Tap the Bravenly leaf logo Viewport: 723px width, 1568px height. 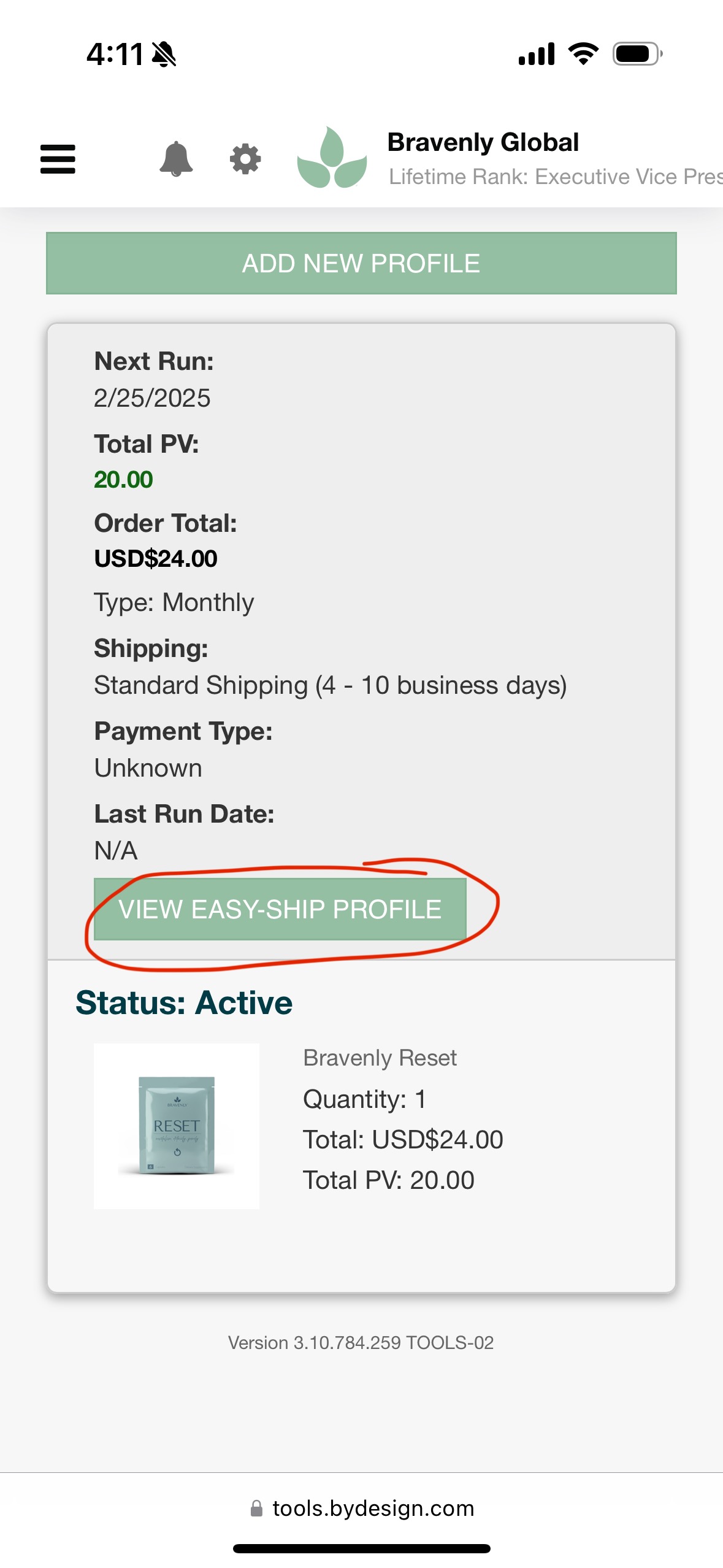[332, 158]
